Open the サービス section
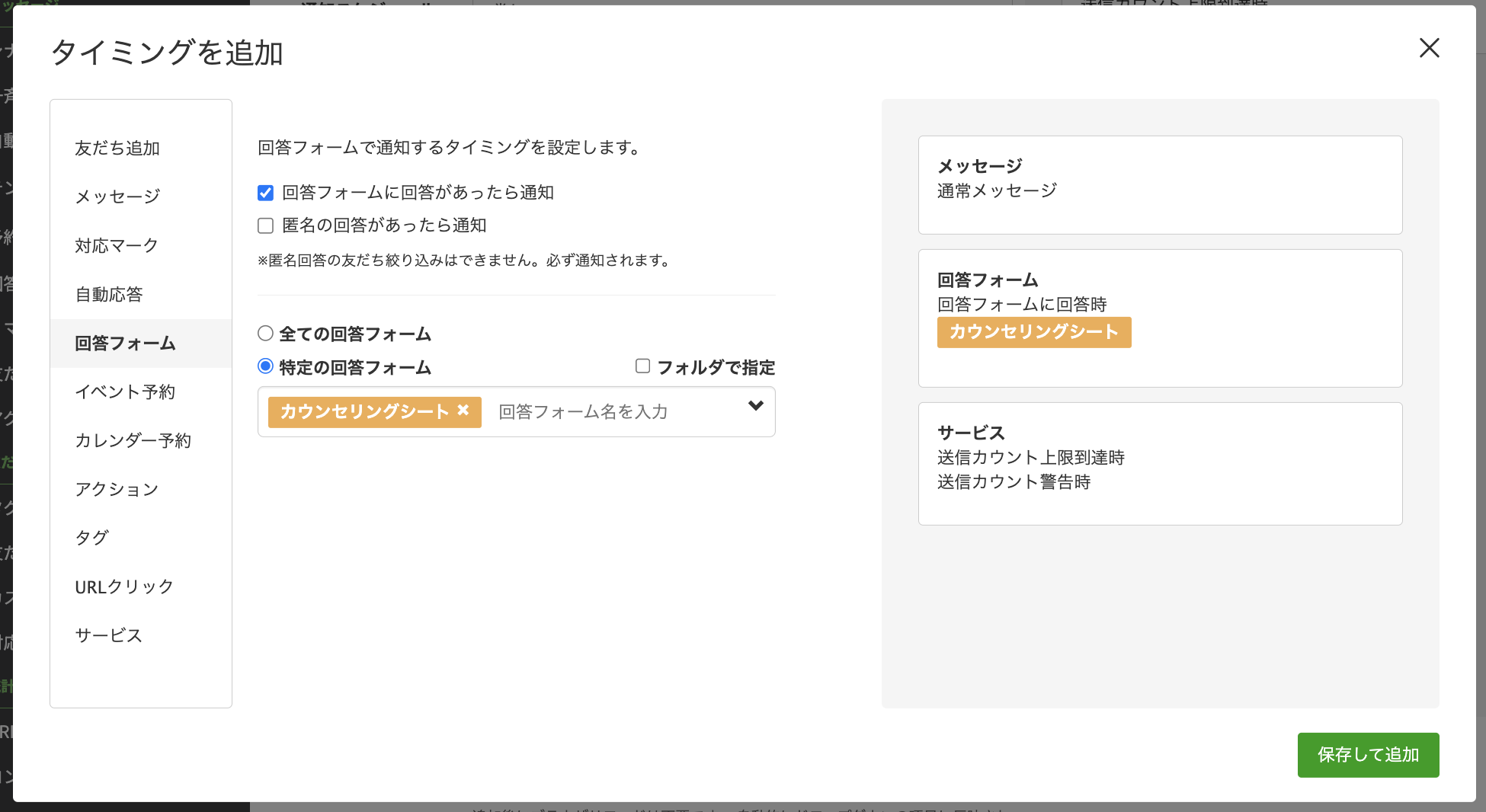 107,635
